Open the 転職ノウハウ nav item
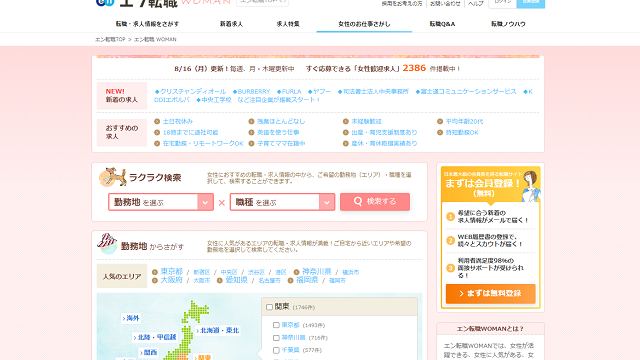Screen dimensions: 640x360 508,24
